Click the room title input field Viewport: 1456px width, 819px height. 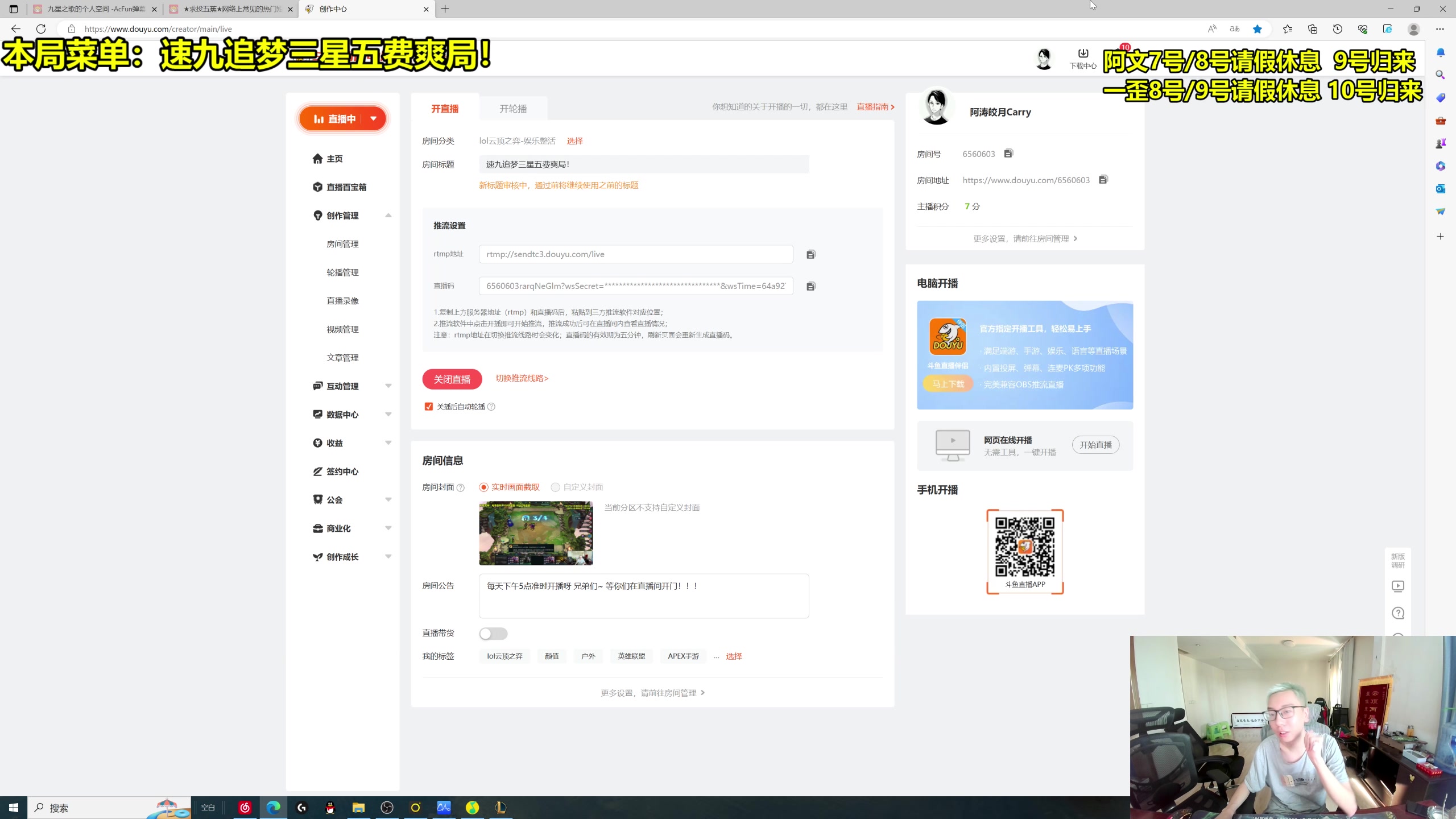coord(644,164)
